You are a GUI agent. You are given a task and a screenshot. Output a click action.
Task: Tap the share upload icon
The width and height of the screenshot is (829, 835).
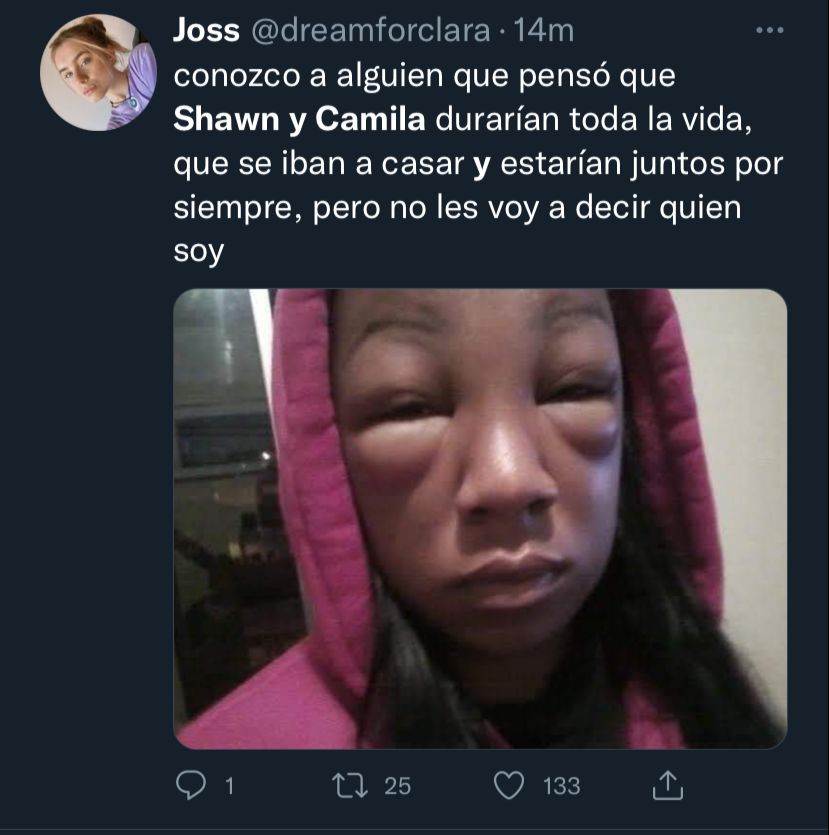tap(668, 785)
